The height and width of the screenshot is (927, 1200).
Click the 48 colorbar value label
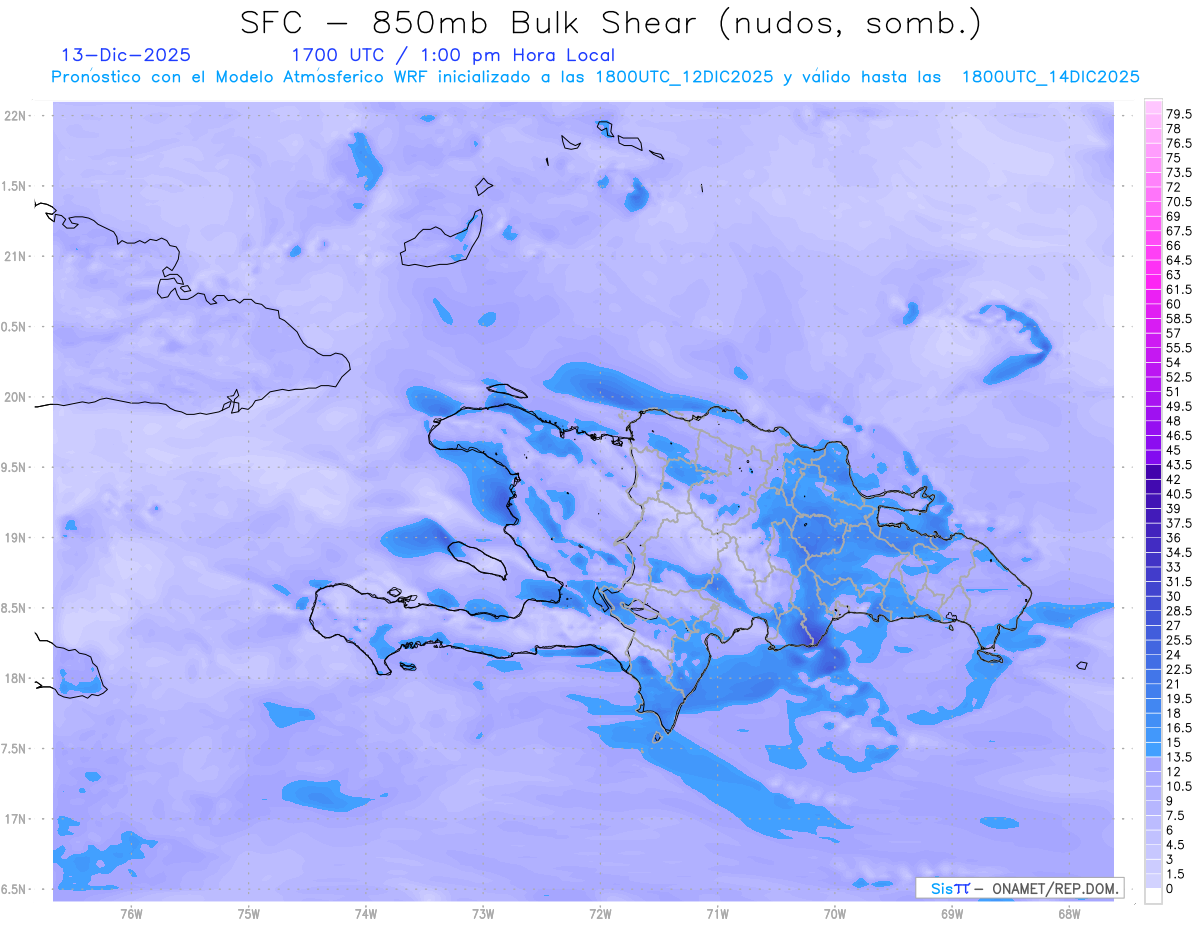1173,420
